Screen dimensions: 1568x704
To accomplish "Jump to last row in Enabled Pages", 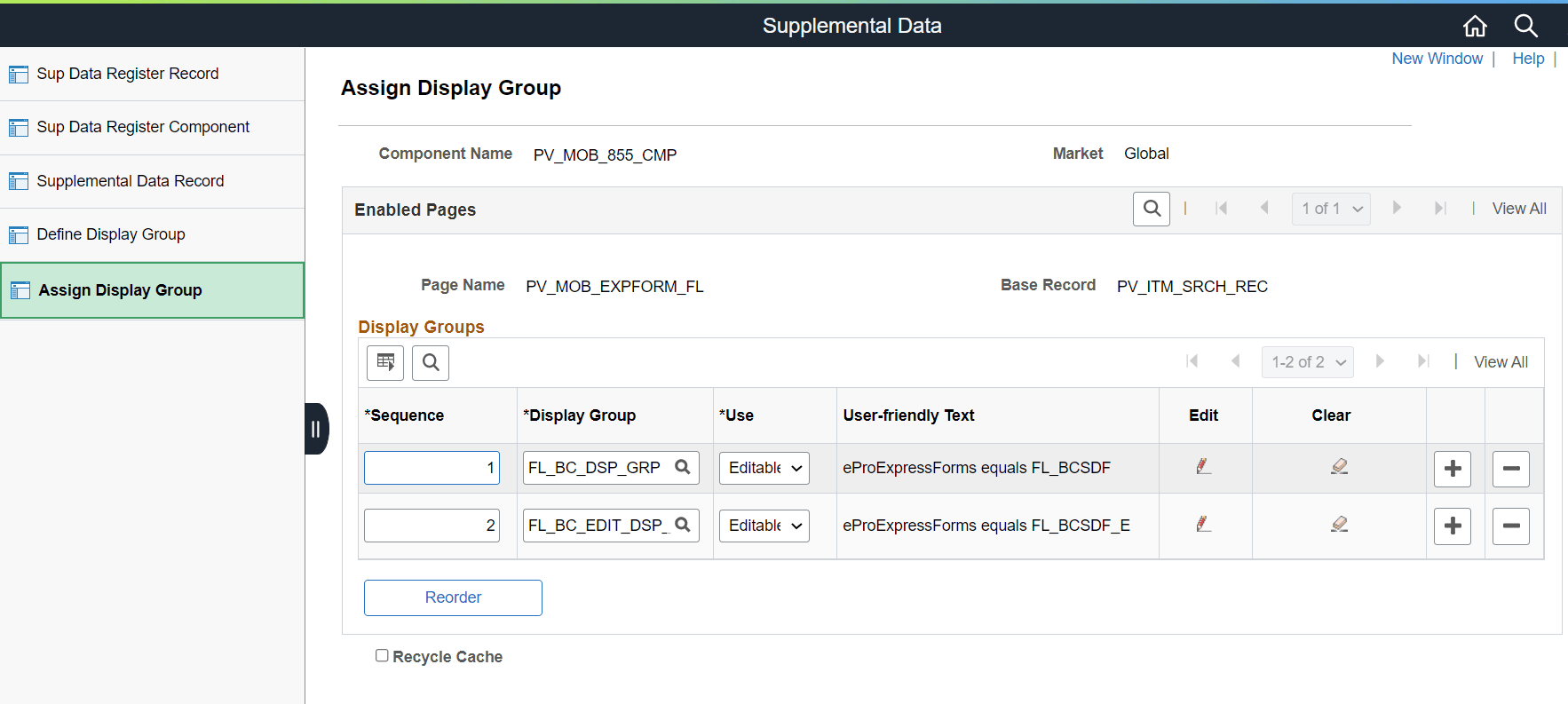I will click(1440, 208).
